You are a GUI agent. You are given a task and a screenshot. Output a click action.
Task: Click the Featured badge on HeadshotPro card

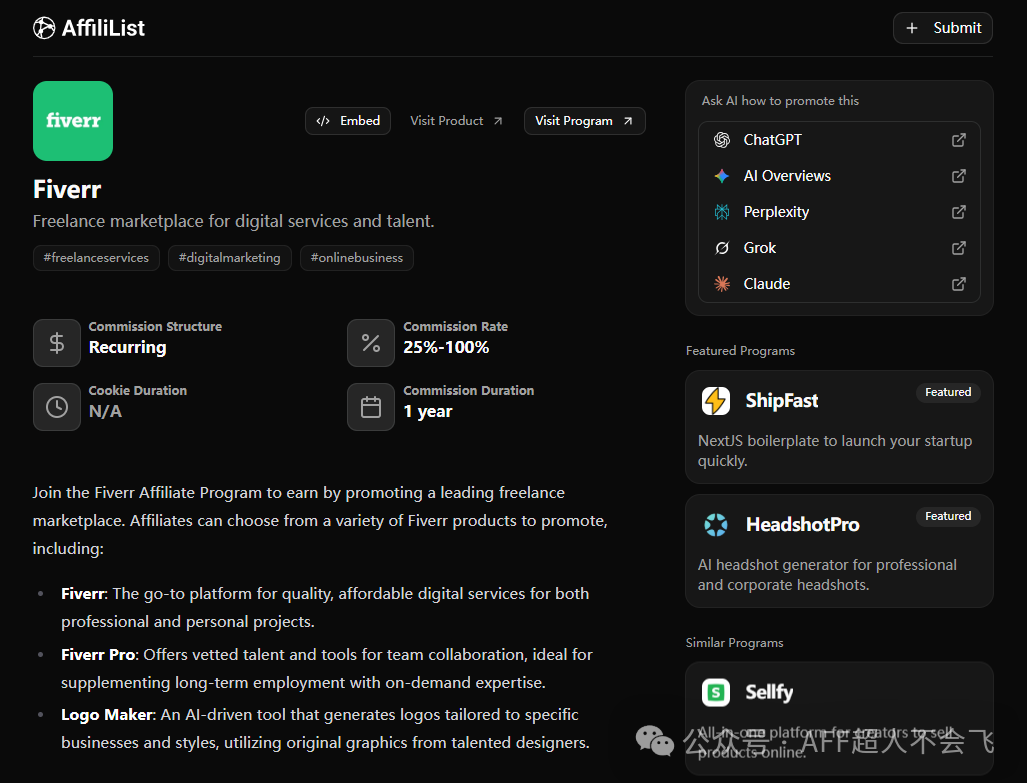tap(948, 516)
